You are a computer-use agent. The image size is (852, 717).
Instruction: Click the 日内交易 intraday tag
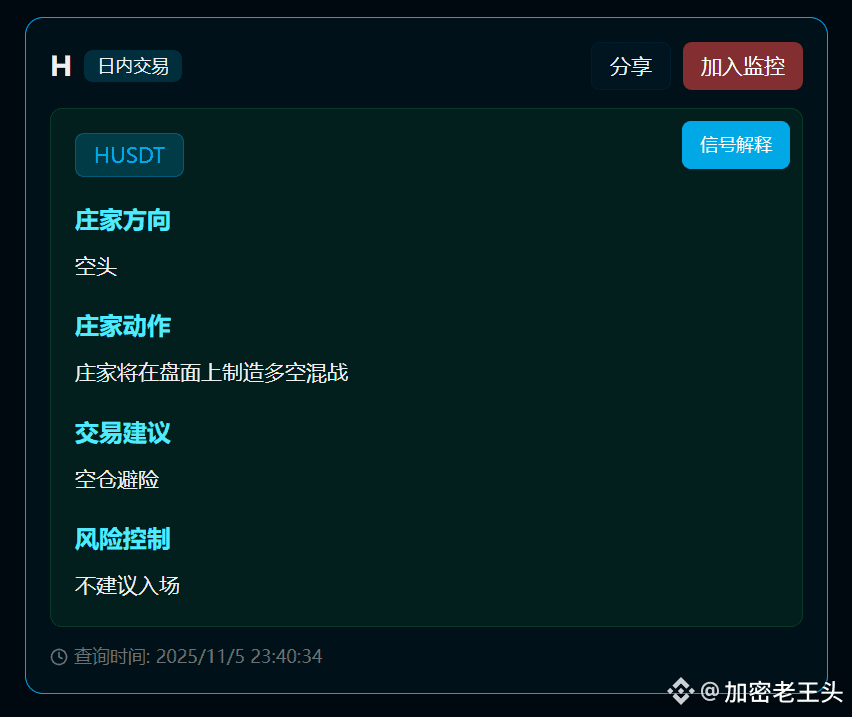pyautogui.click(x=133, y=66)
